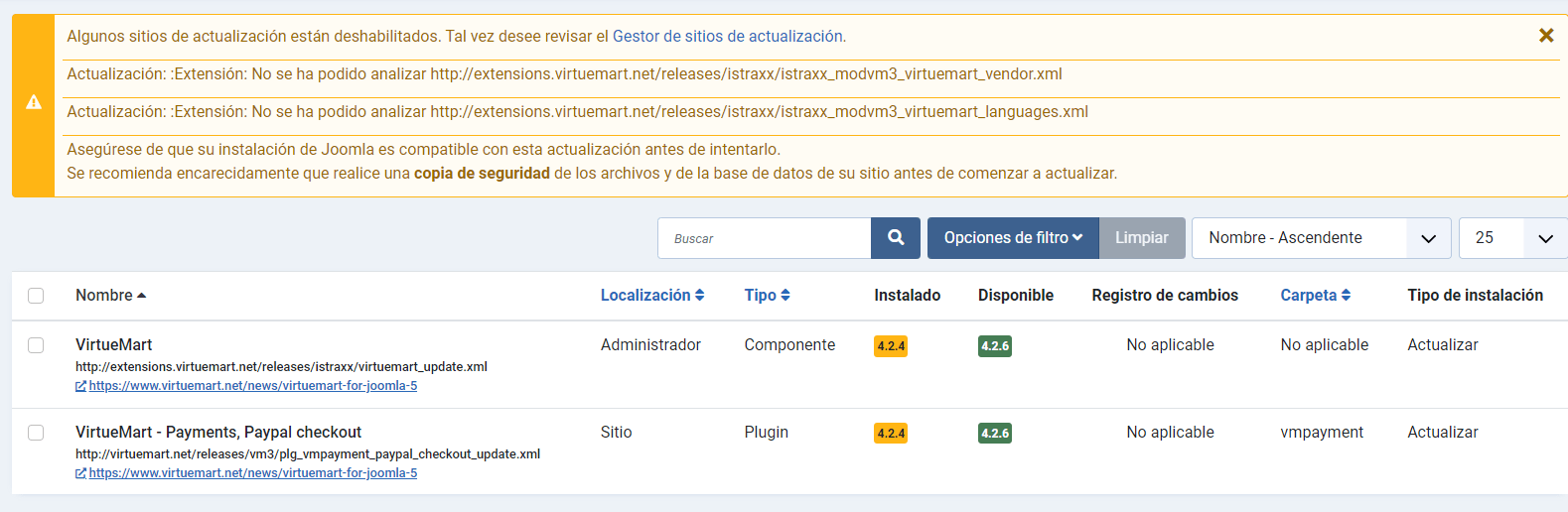Image resolution: width=1568 pixels, height=512 pixels.
Task: Dismiss the warning alert with X
Action: pyautogui.click(x=1546, y=36)
